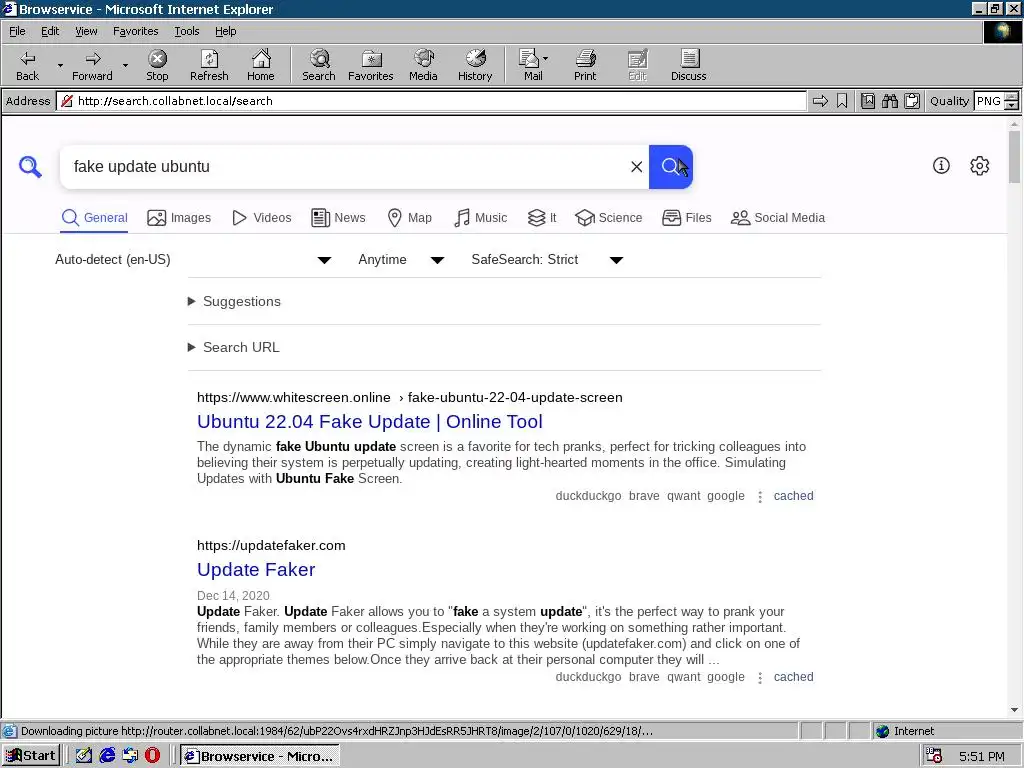The height and width of the screenshot is (768, 1024).
Task: Switch to the Videos tab
Action: click(x=262, y=217)
